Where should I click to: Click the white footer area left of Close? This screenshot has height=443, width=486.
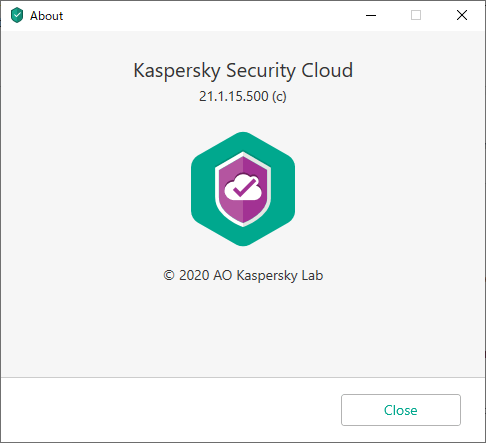pos(170,410)
